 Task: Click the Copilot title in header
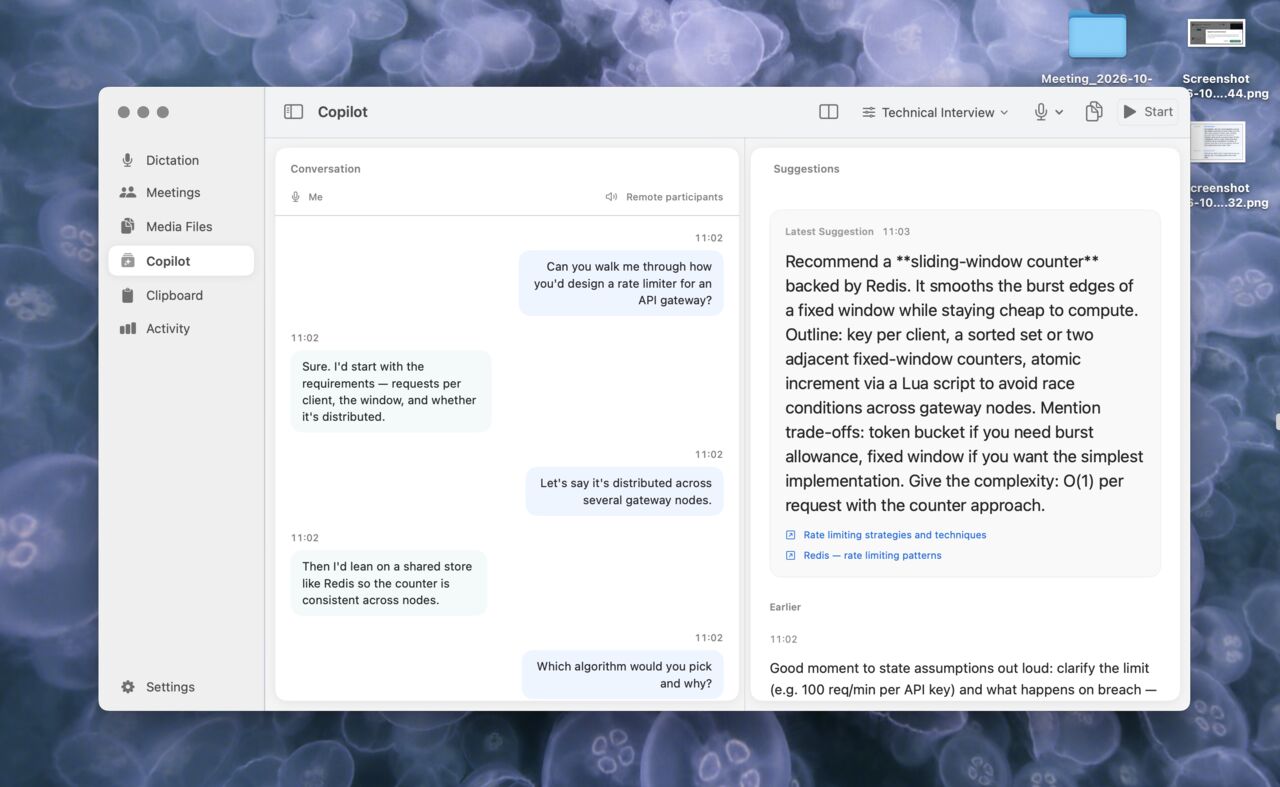click(343, 112)
